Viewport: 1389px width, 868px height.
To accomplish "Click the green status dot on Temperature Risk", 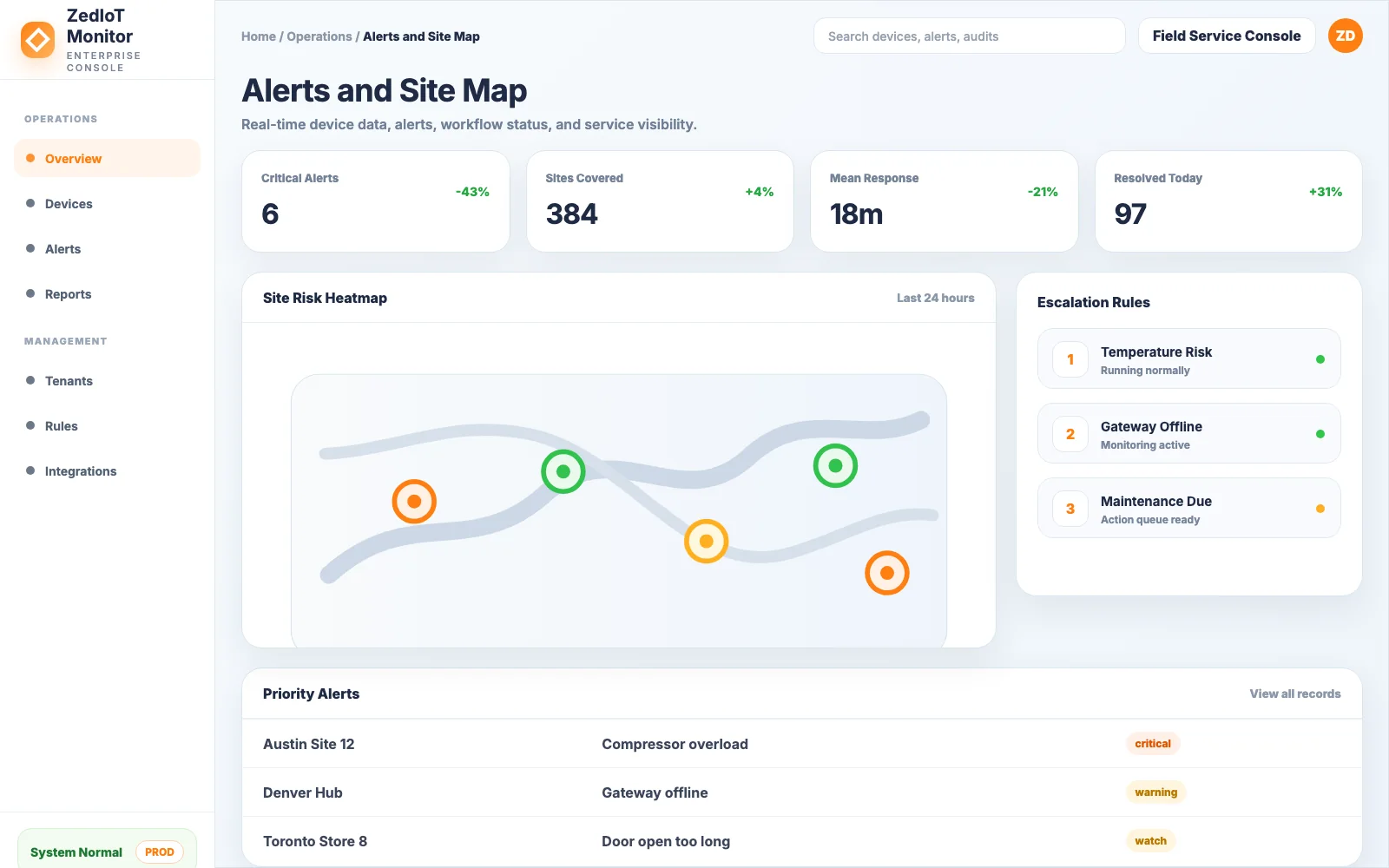I will click(1320, 359).
